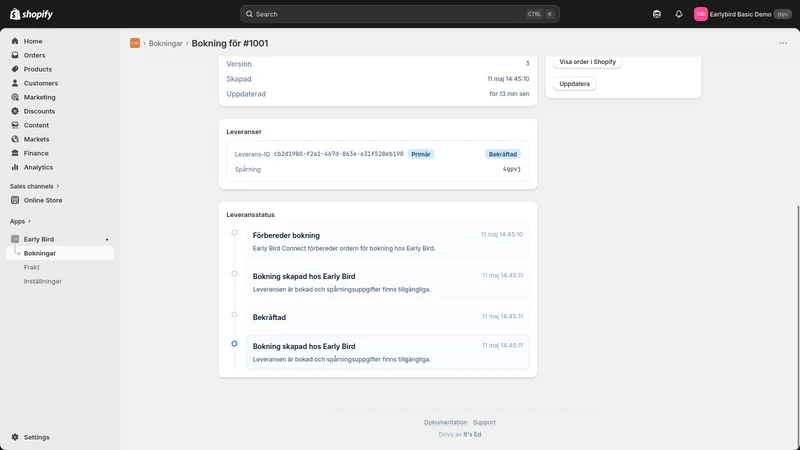The height and width of the screenshot is (450, 800).
Task: Open the three-dot page actions menu
Action: coord(783,43)
